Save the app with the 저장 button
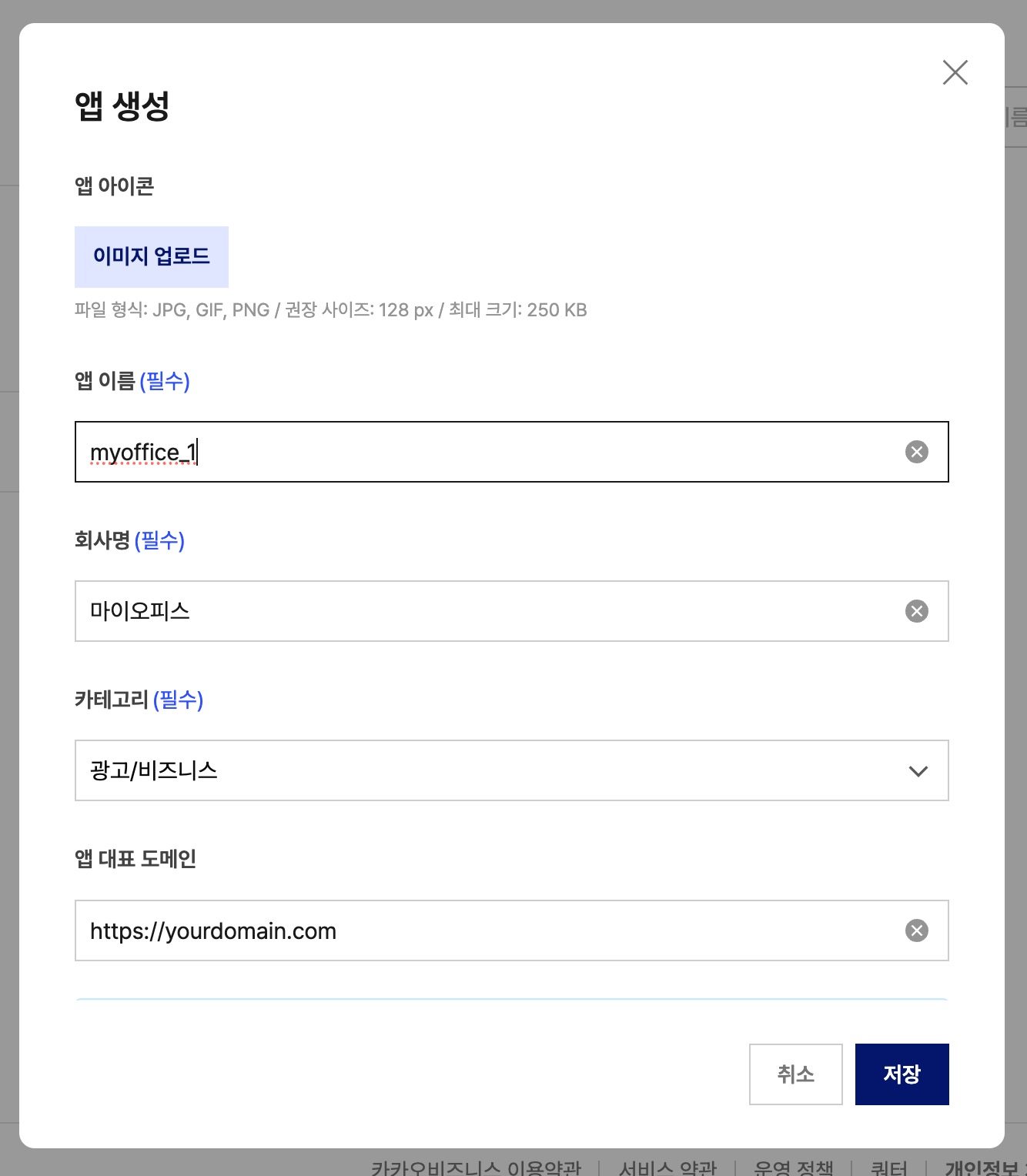The image size is (1027, 1176). (902, 1074)
